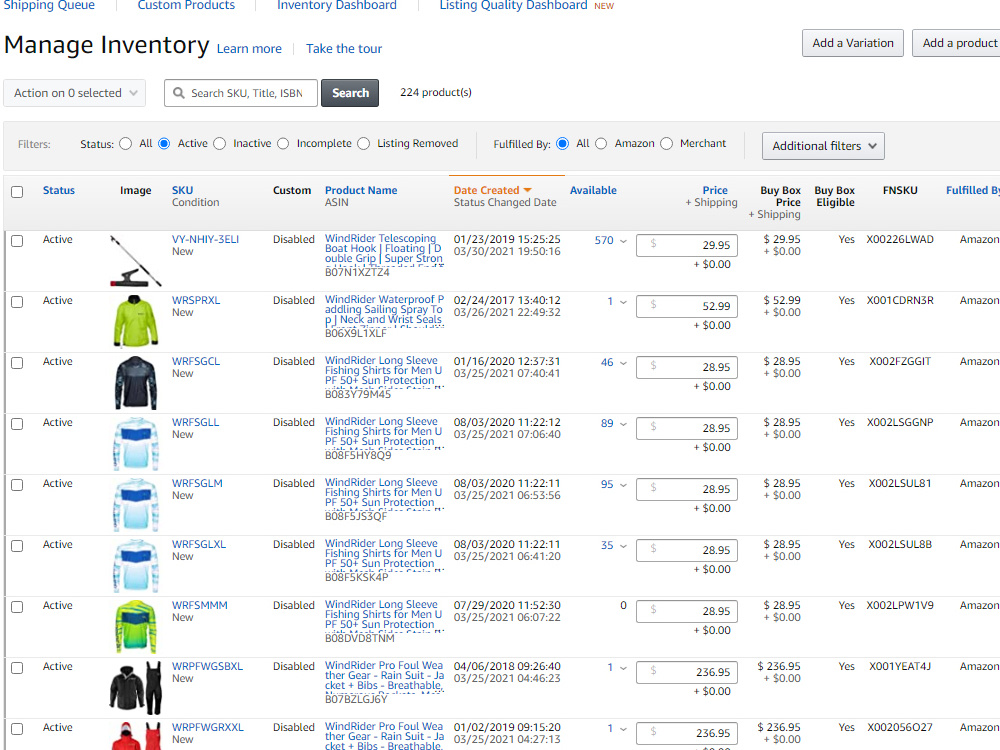Click the 224 product(s) count text
The width and height of the screenshot is (1000, 750).
(436, 92)
